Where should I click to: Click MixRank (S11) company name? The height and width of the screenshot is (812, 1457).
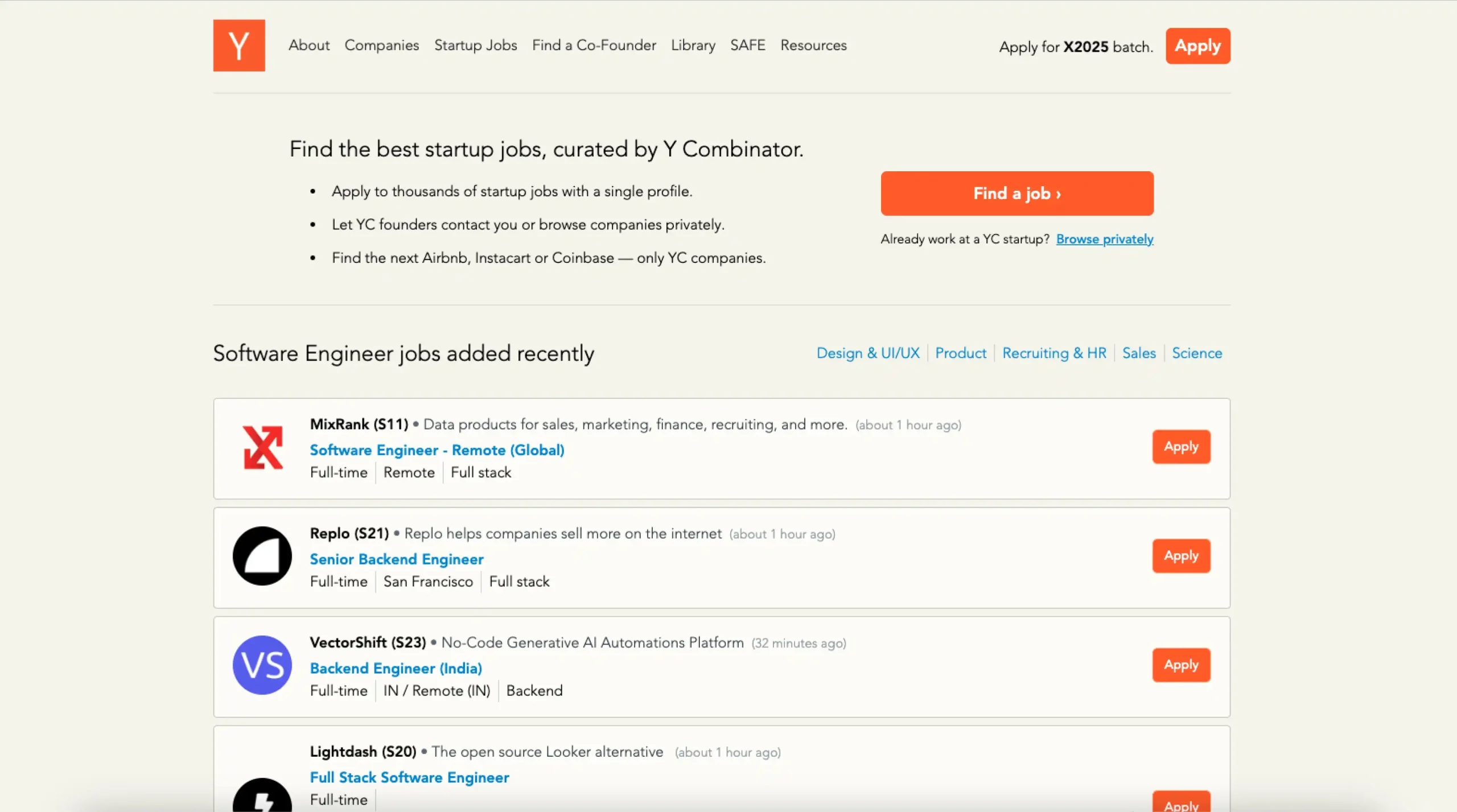[x=359, y=424]
